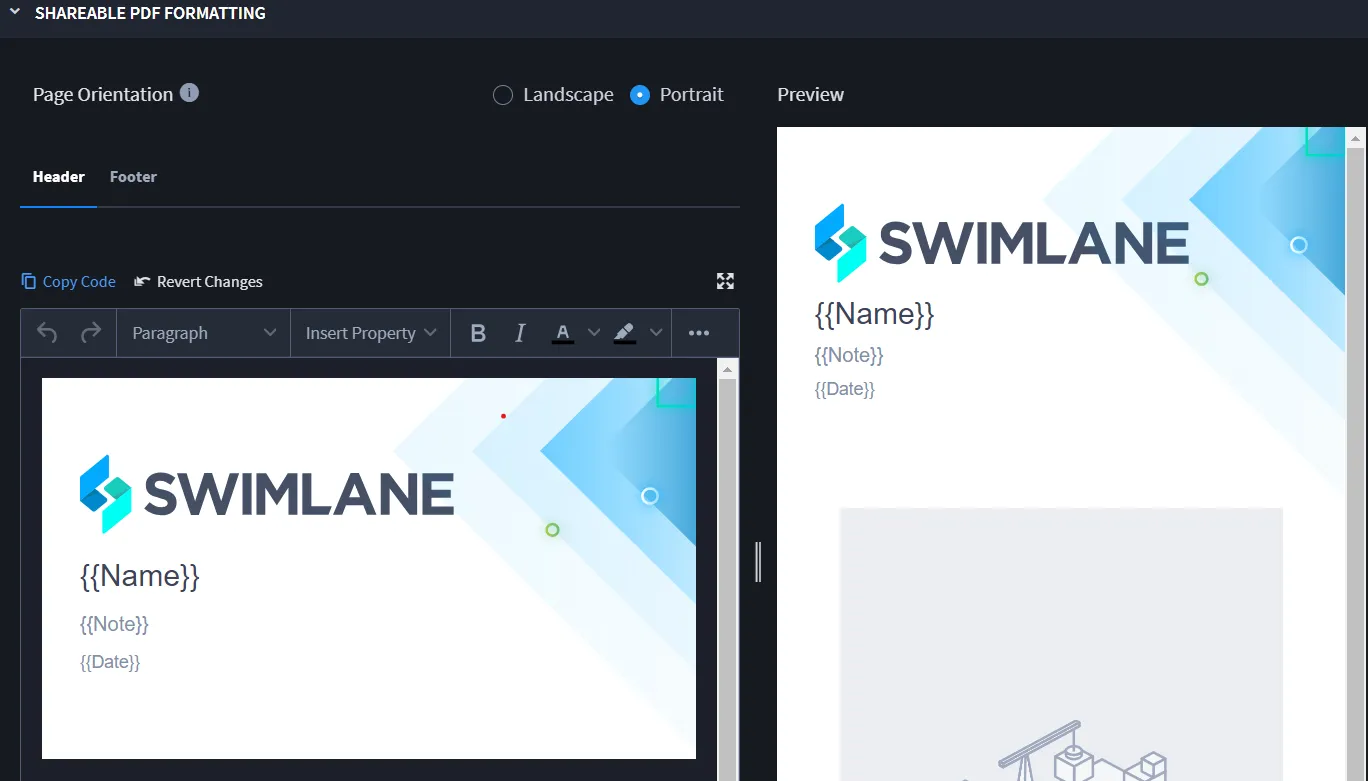Open the highlight color picker arrow

(656, 333)
